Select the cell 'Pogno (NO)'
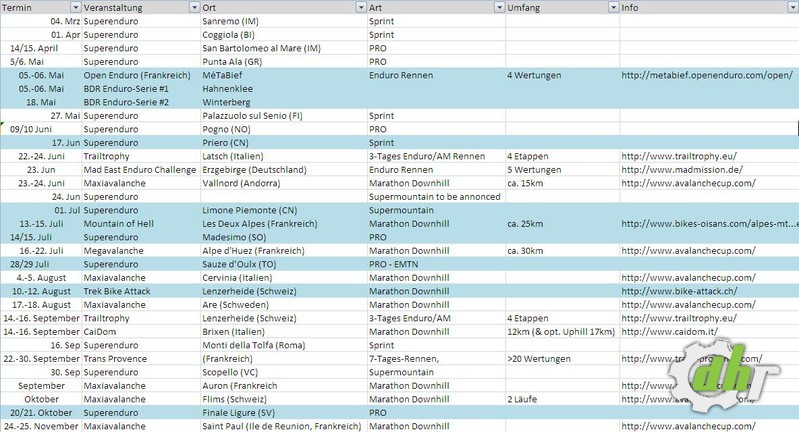 pyautogui.click(x=284, y=129)
